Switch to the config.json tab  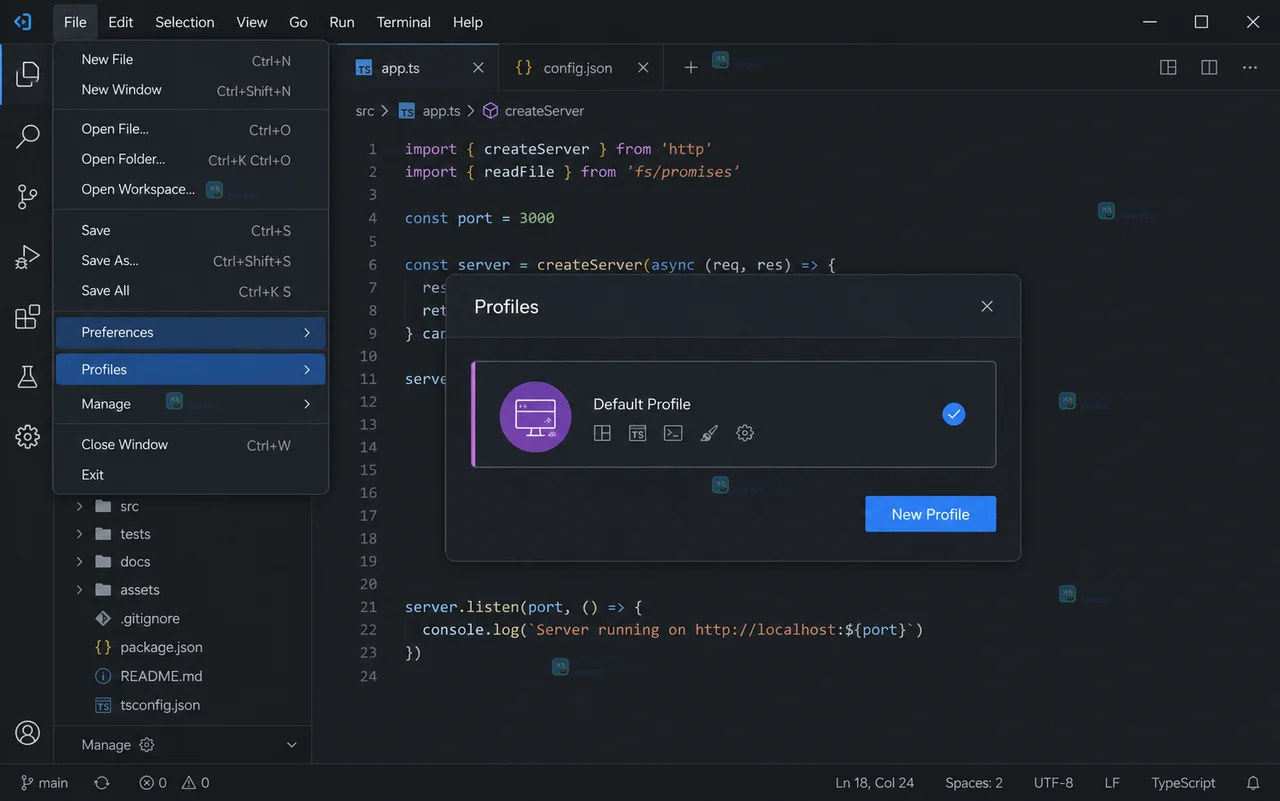pos(577,68)
